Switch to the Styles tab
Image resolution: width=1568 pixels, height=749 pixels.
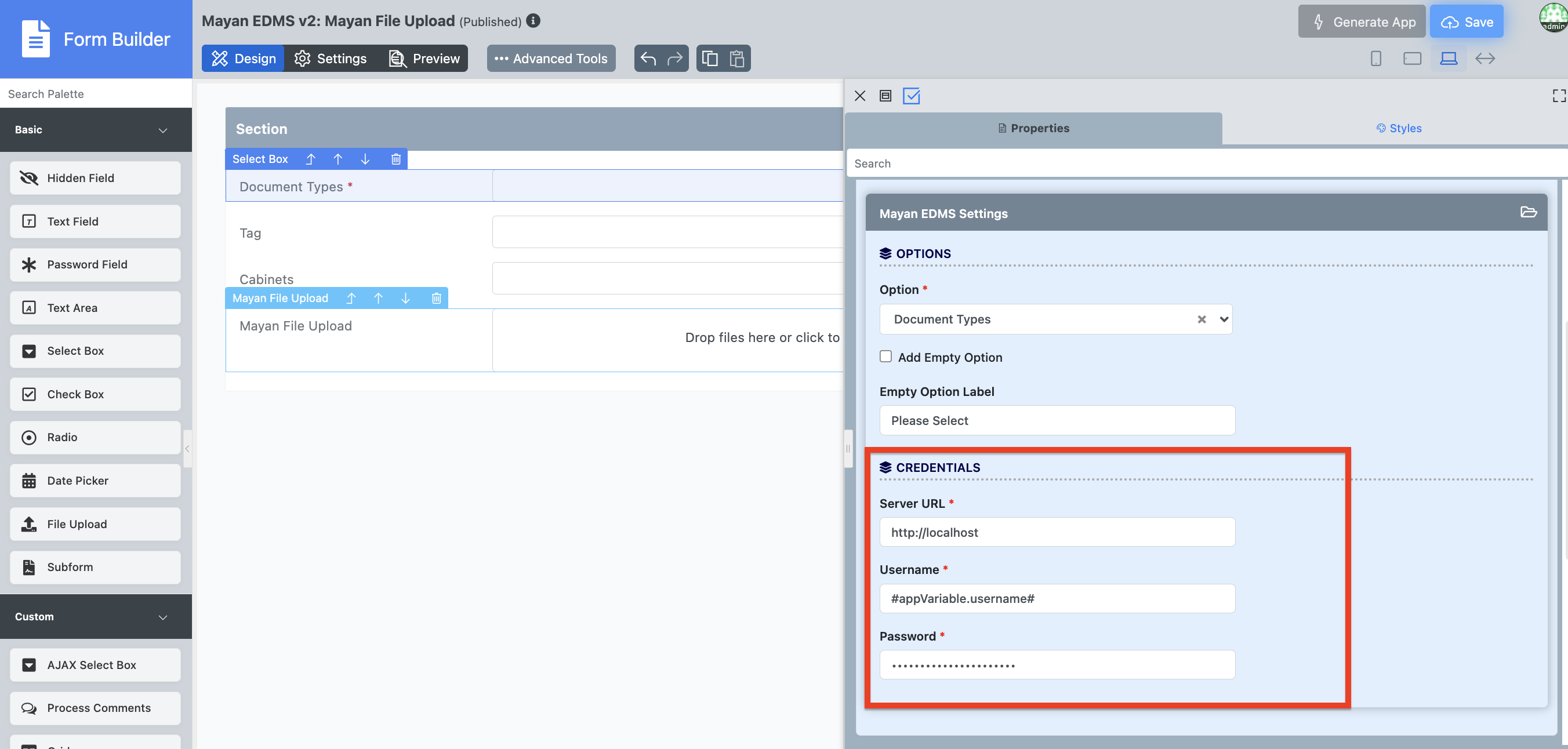[1399, 128]
